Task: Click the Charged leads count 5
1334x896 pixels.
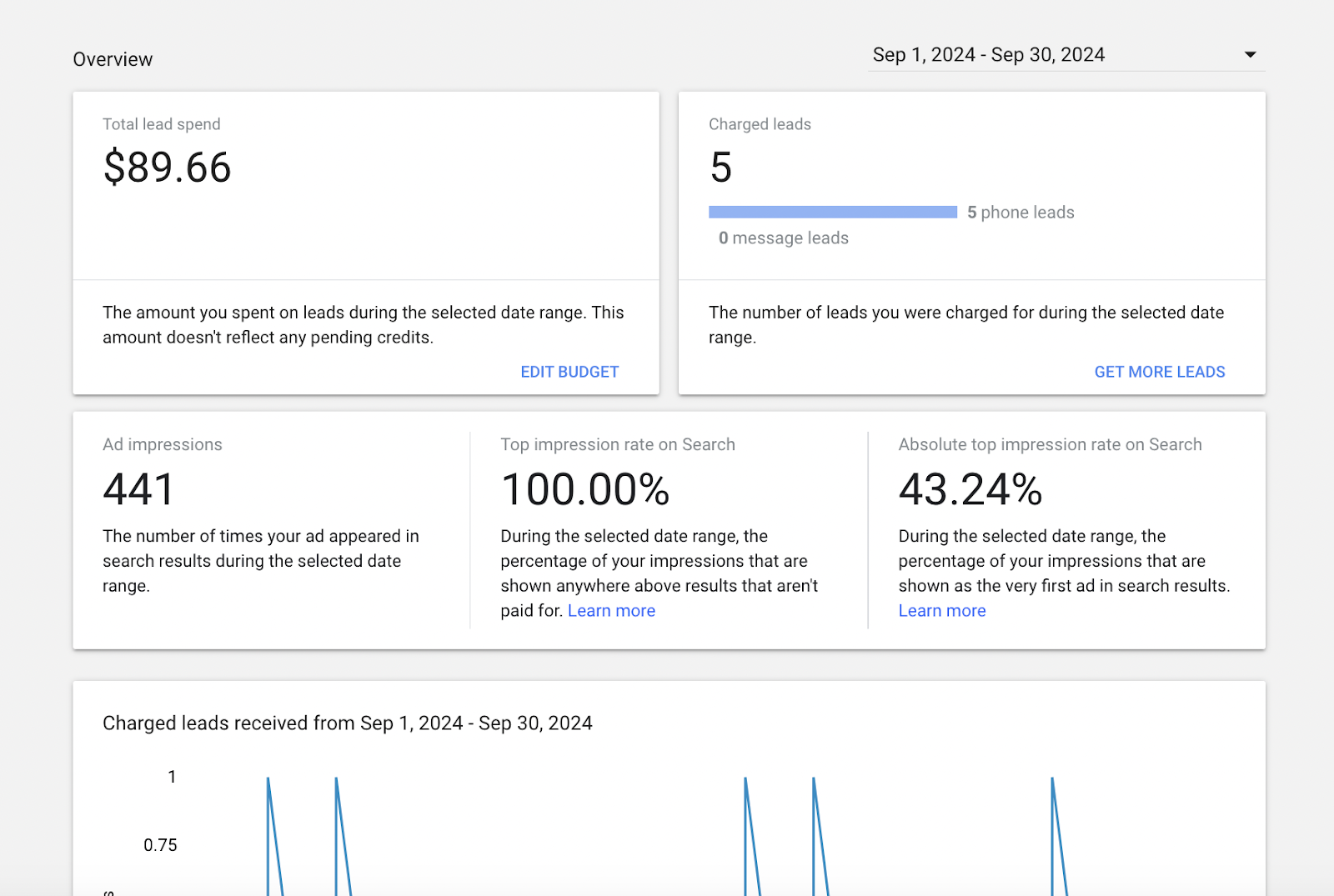Action: point(721,168)
